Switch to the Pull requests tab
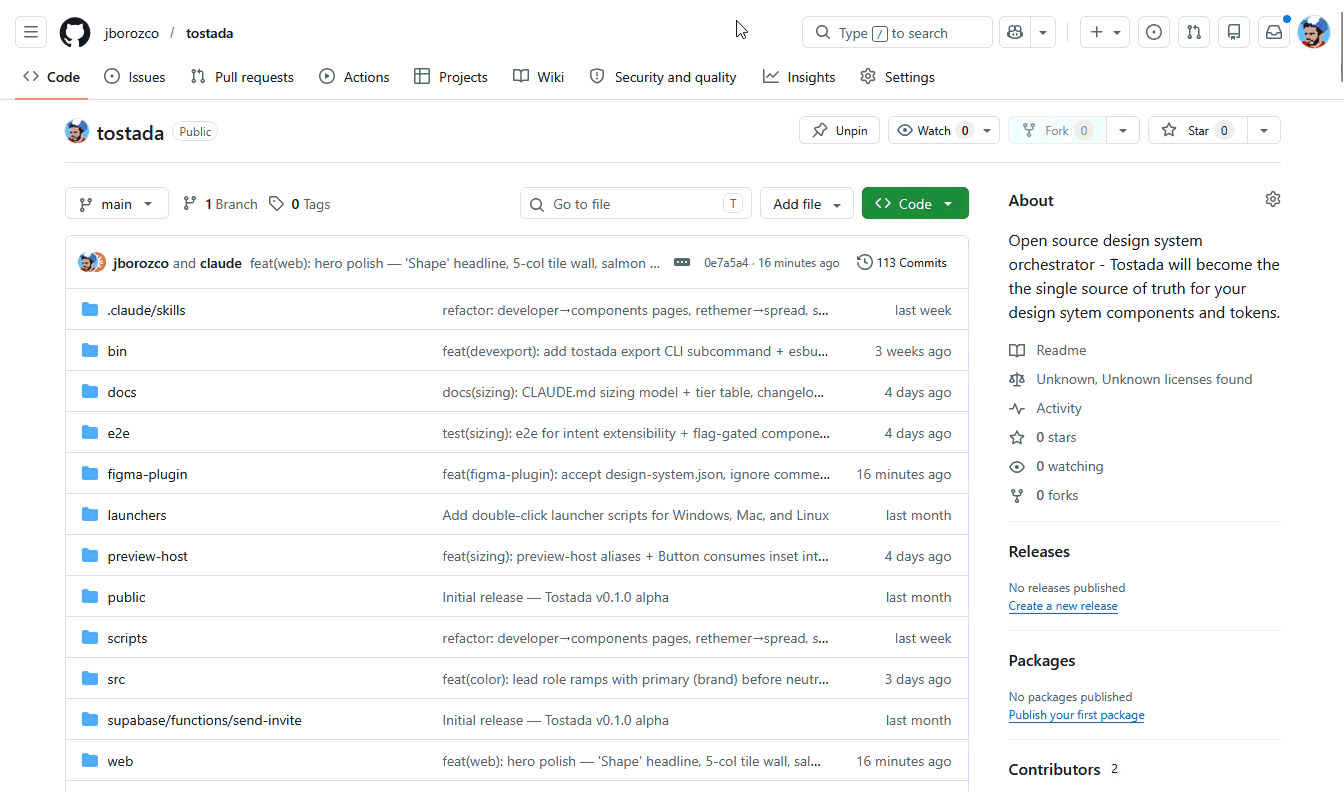This screenshot has width=1344, height=792. tap(242, 77)
